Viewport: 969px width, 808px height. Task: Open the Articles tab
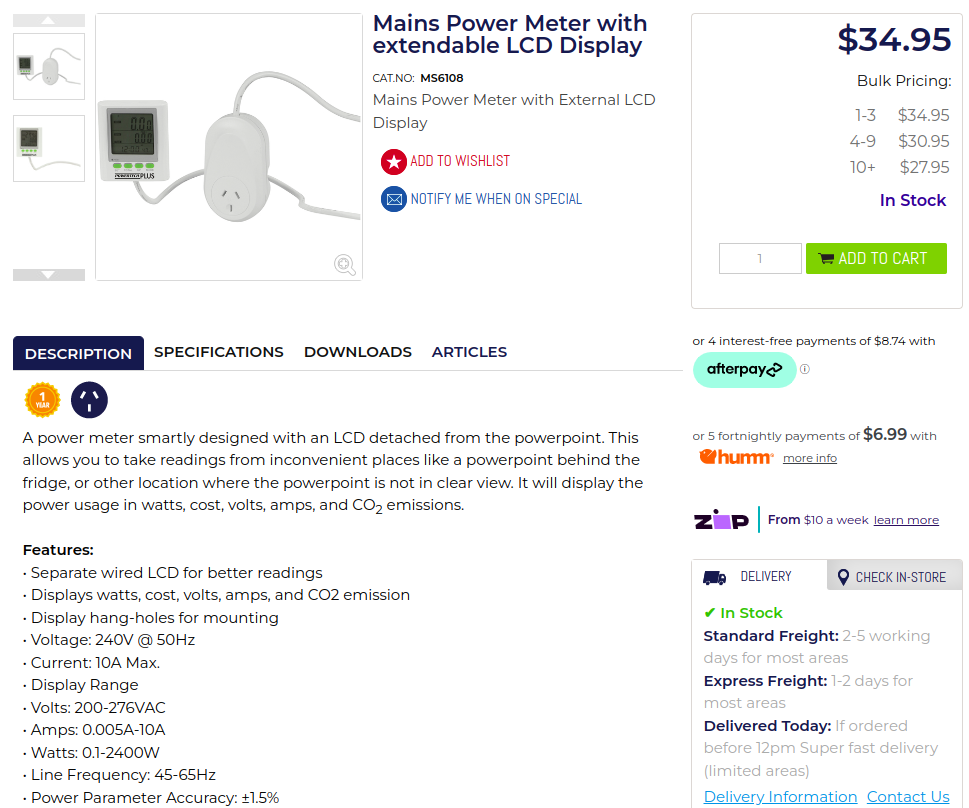[x=469, y=352]
